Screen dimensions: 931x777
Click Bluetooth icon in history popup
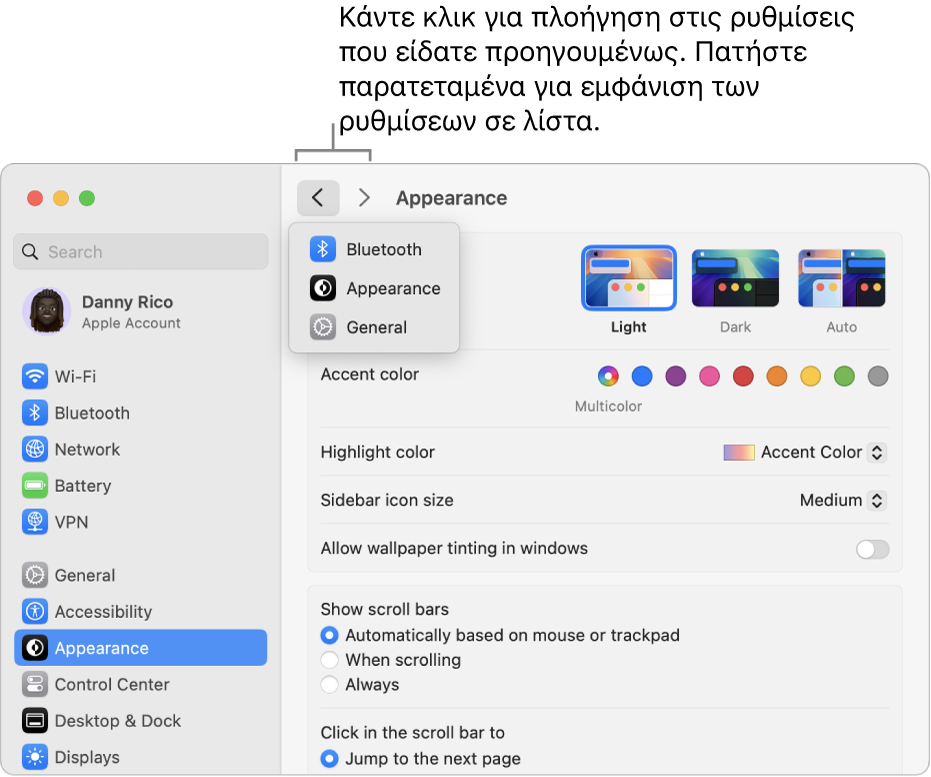click(322, 249)
